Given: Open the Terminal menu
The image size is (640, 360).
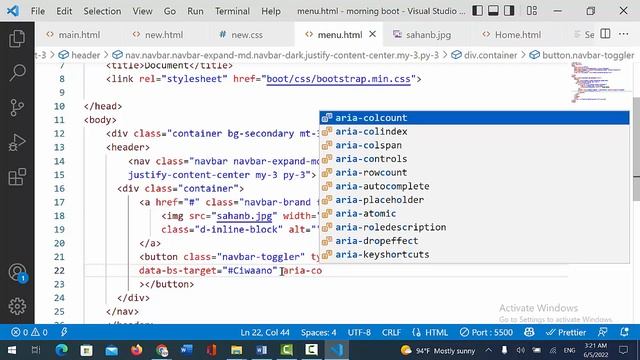Looking at the screenshot, I should [232, 11].
